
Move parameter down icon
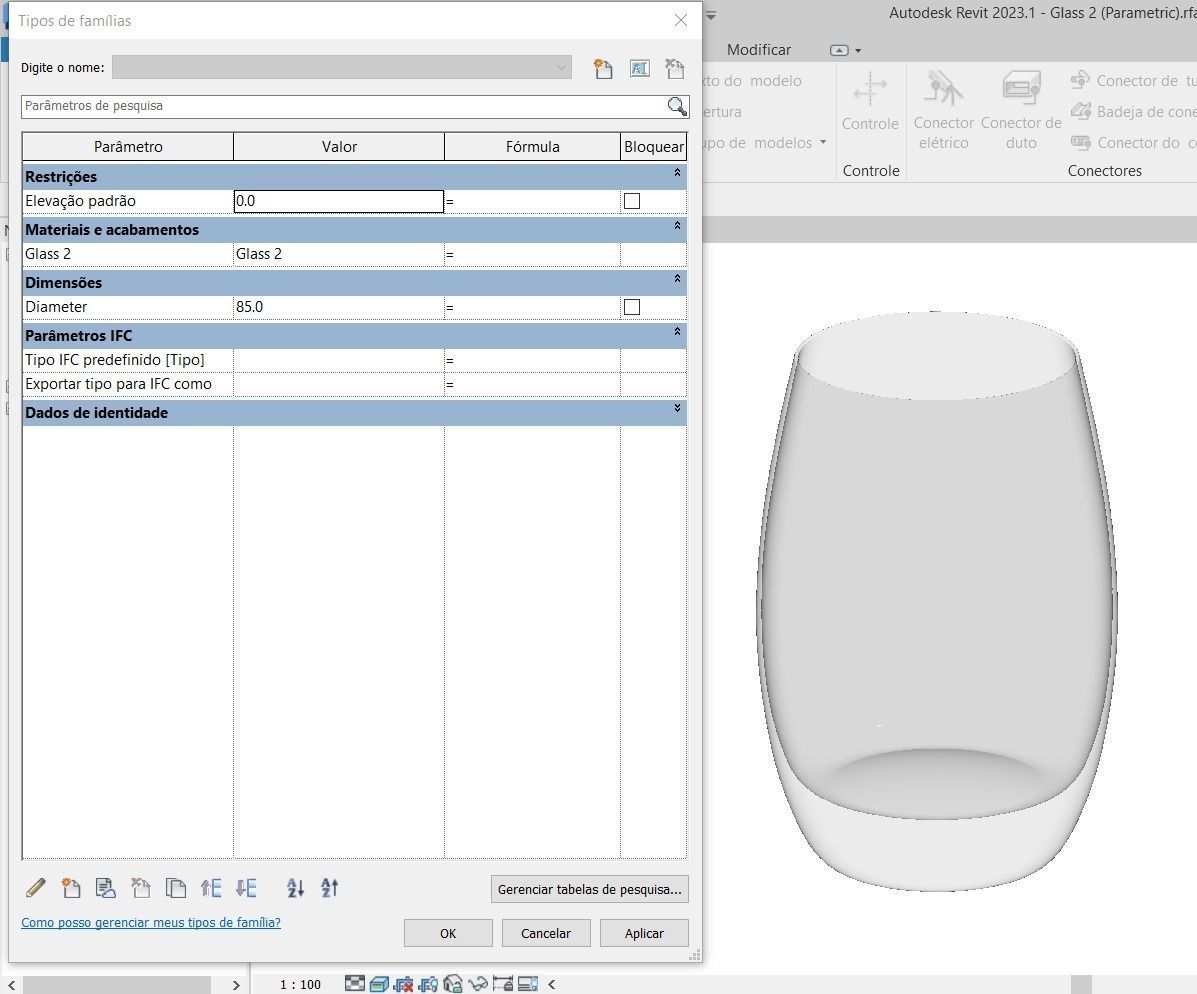click(246, 888)
